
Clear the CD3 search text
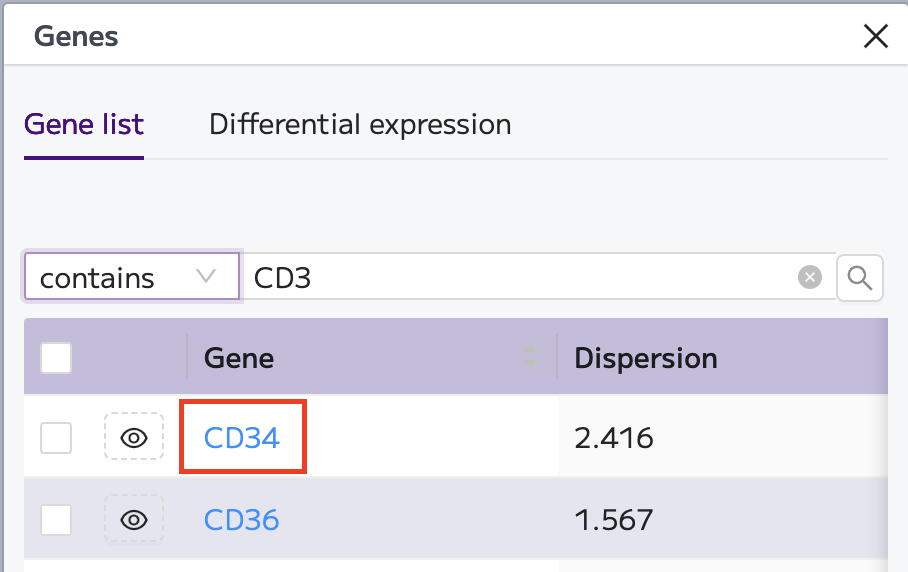coord(810,277)
